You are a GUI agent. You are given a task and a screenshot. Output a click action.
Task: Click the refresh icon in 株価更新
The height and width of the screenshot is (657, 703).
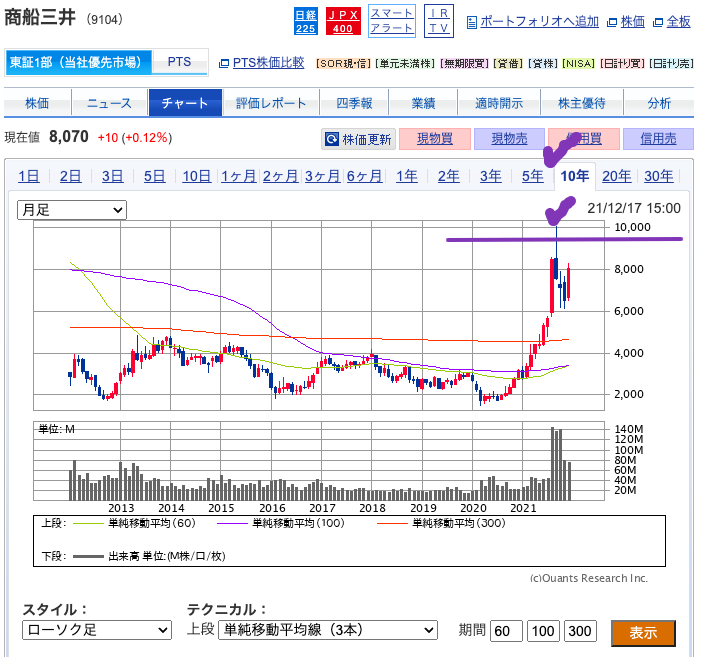coord(332,139)
